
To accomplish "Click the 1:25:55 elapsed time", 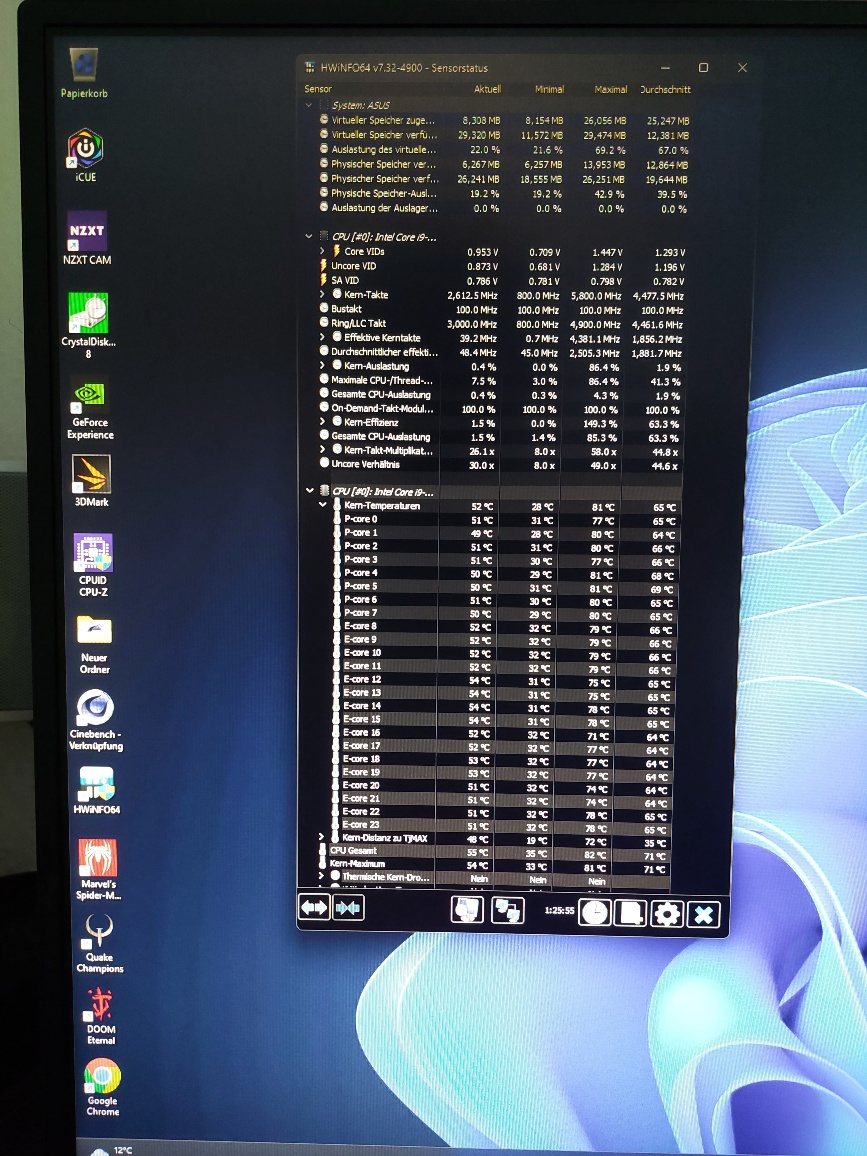I will [559, 910].
